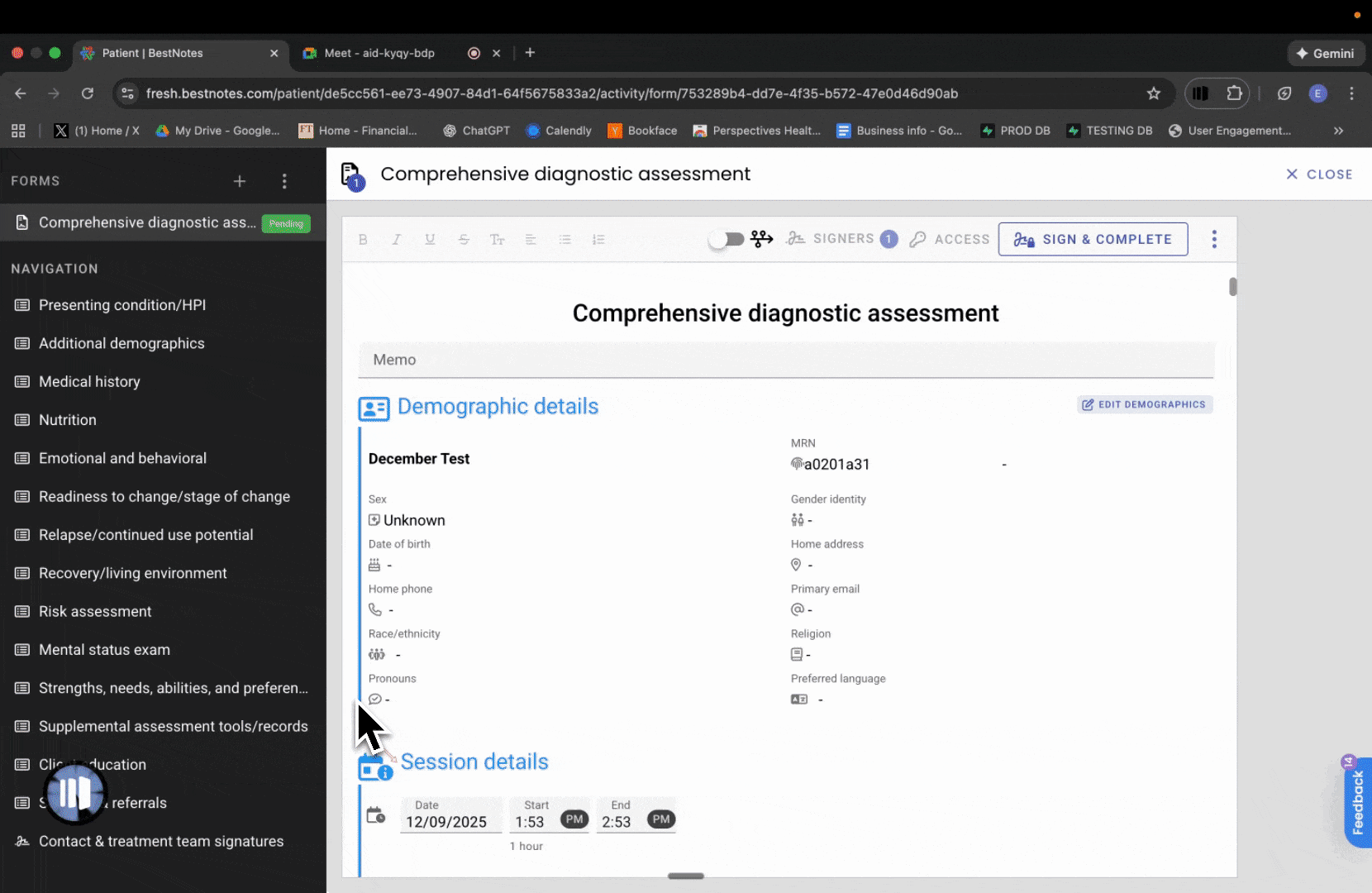Click the Memo input field
The image size is (1372, 893).
(785, 360)
